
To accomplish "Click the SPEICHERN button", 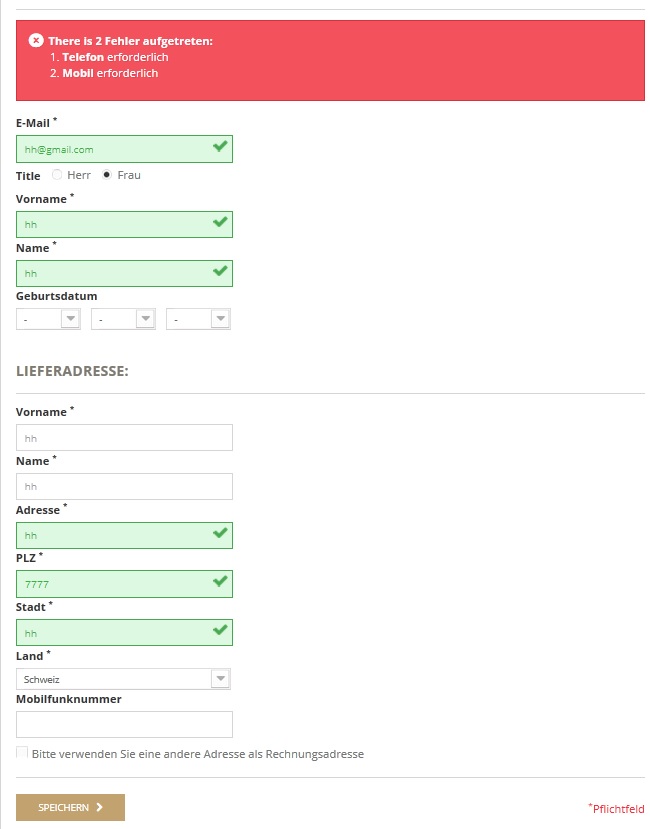I will [70, 807].
